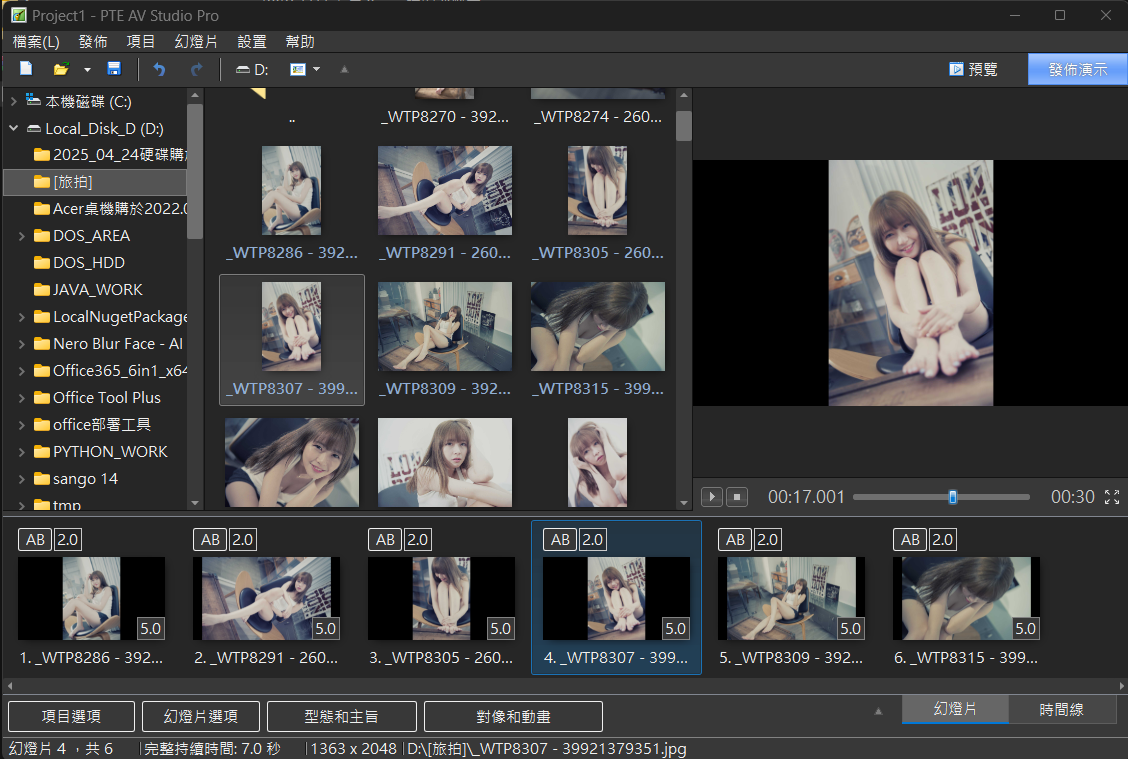Toggle the AB transition on slide 1
1128x759 pixels.
[35, 540]
